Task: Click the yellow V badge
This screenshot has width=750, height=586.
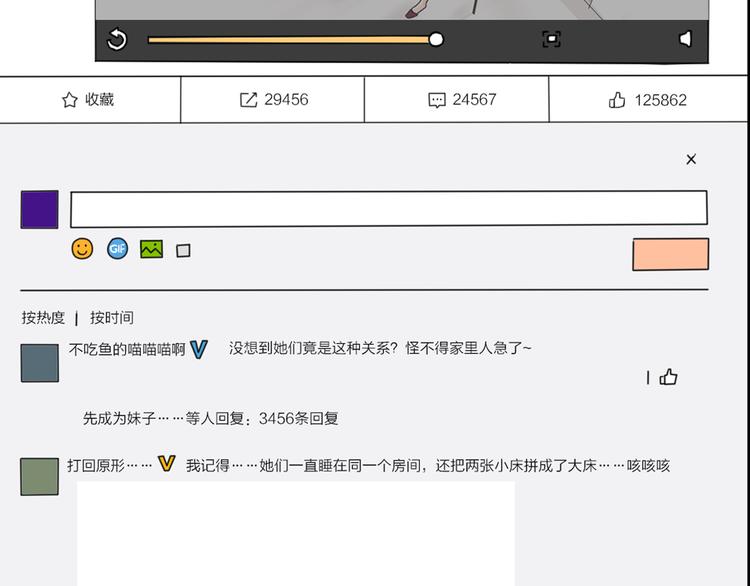Action: [x=166, y=464]
